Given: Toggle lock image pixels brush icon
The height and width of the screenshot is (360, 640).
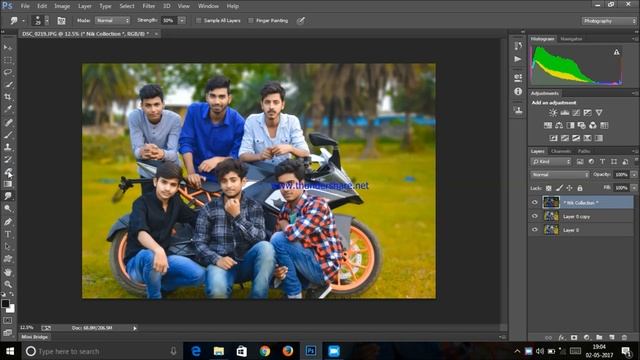Looking at the screenshot, I should coord(559,188).
